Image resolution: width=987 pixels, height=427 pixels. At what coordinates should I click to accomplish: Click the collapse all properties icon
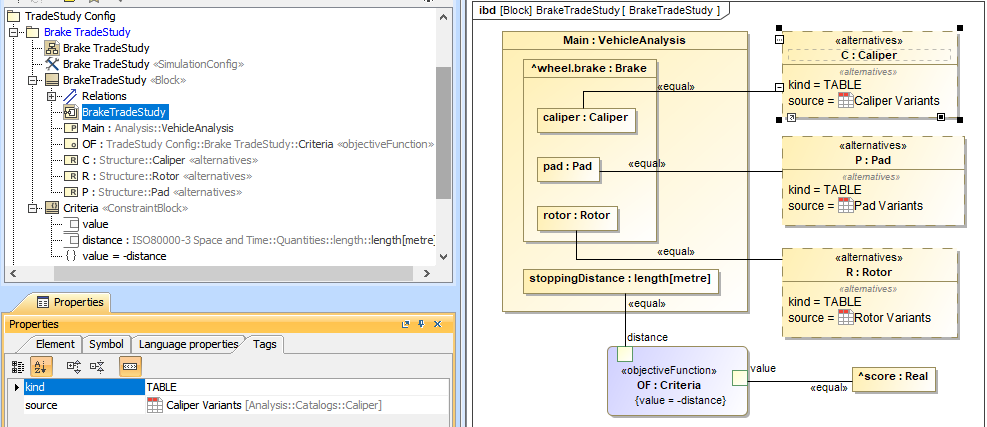[97, 367]
